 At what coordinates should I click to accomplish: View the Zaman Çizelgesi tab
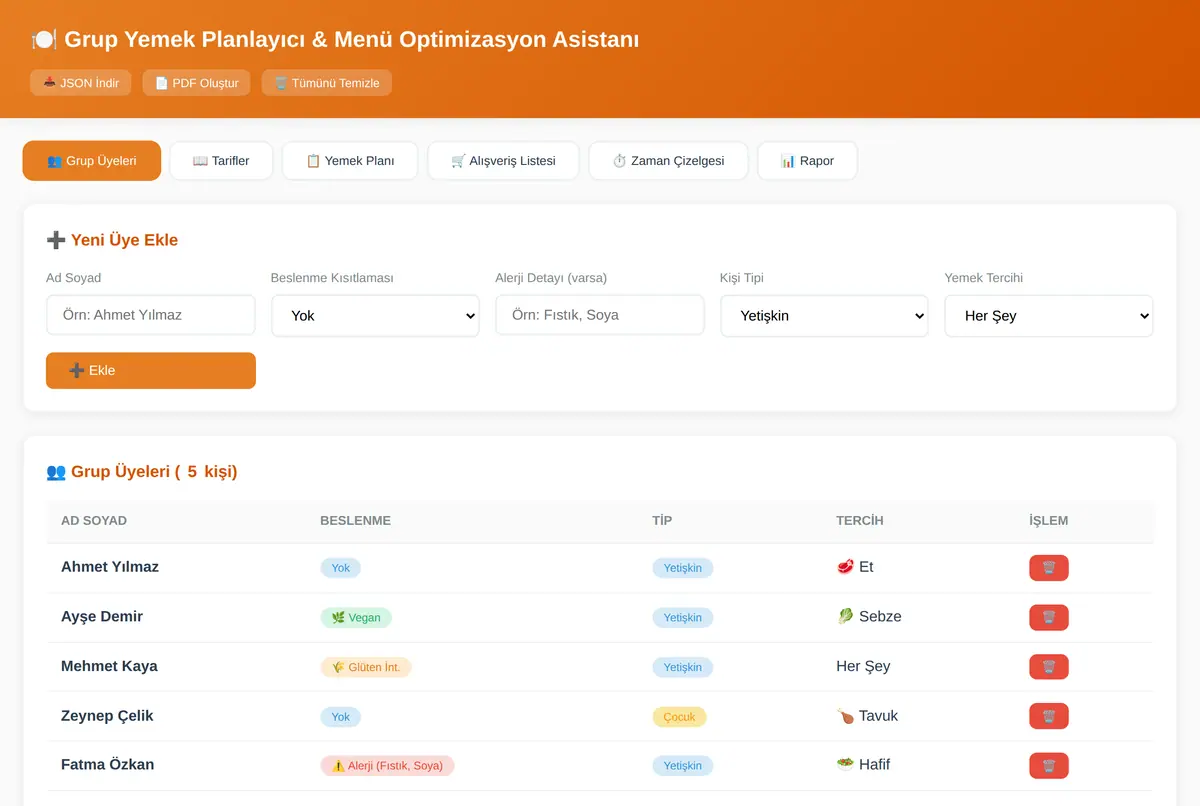coord(668,161)
